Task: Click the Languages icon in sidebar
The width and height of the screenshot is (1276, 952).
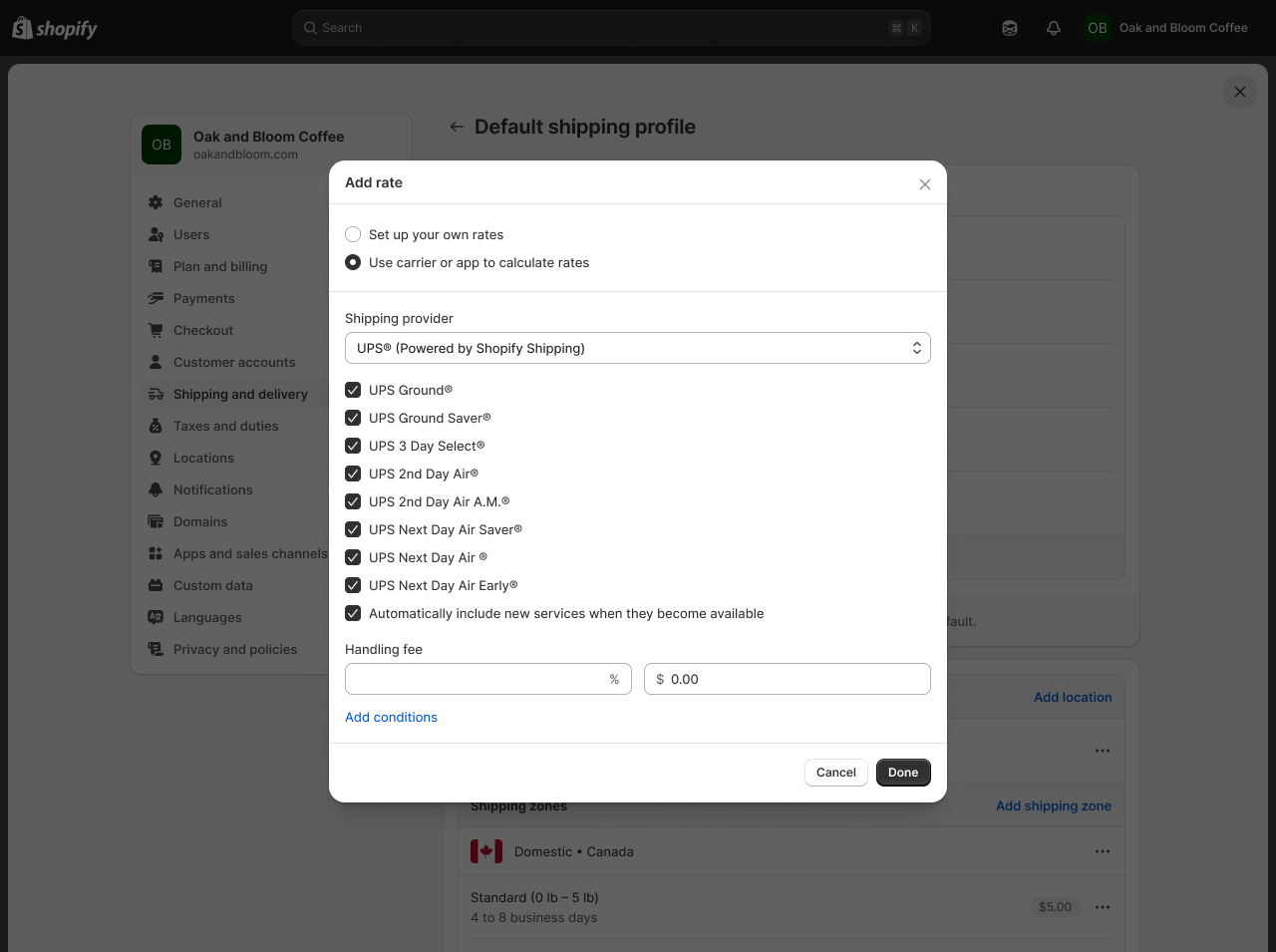Action: (x=156, y=617)
